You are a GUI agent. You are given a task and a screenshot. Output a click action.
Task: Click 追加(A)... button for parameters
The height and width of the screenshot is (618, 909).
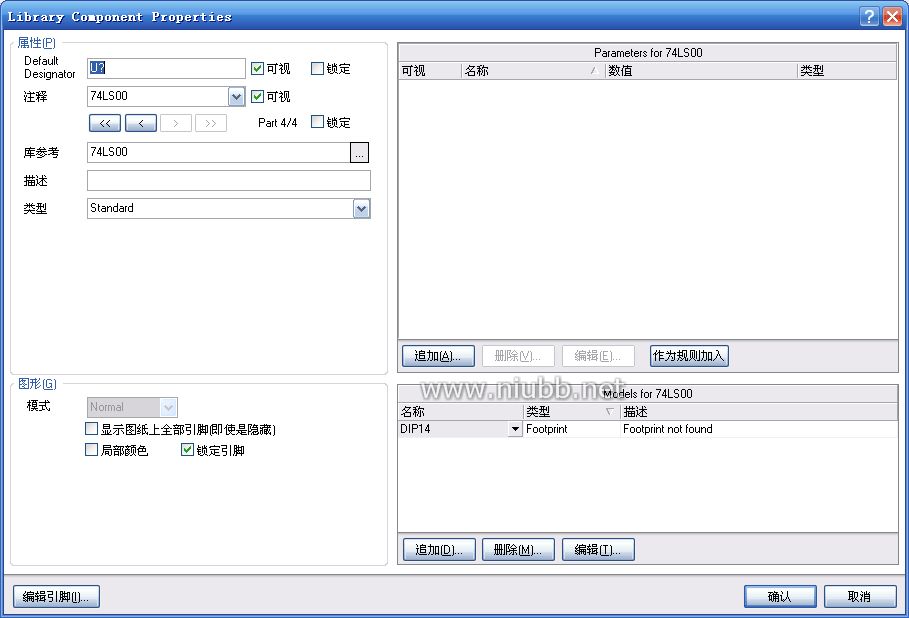(438, 356)
